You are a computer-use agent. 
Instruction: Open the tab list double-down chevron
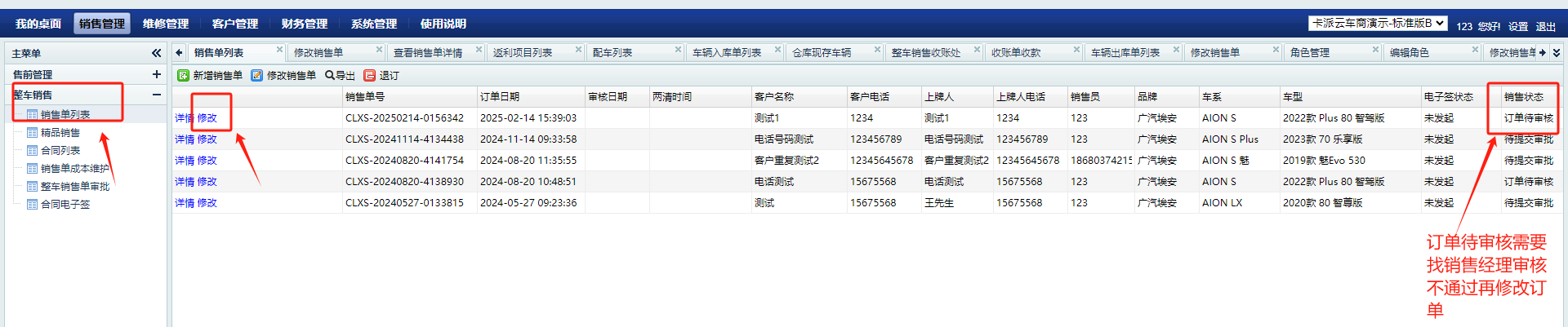coord(1557,52)
